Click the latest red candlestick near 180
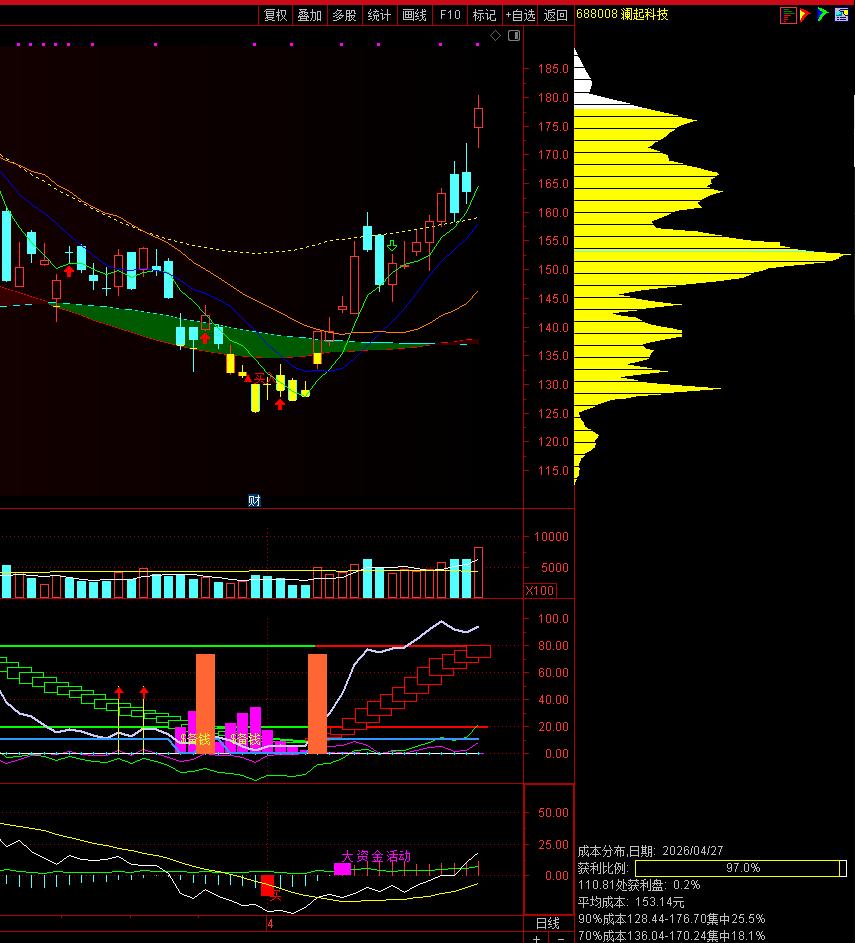The image size is (855, 943). (x=479, y=118)
